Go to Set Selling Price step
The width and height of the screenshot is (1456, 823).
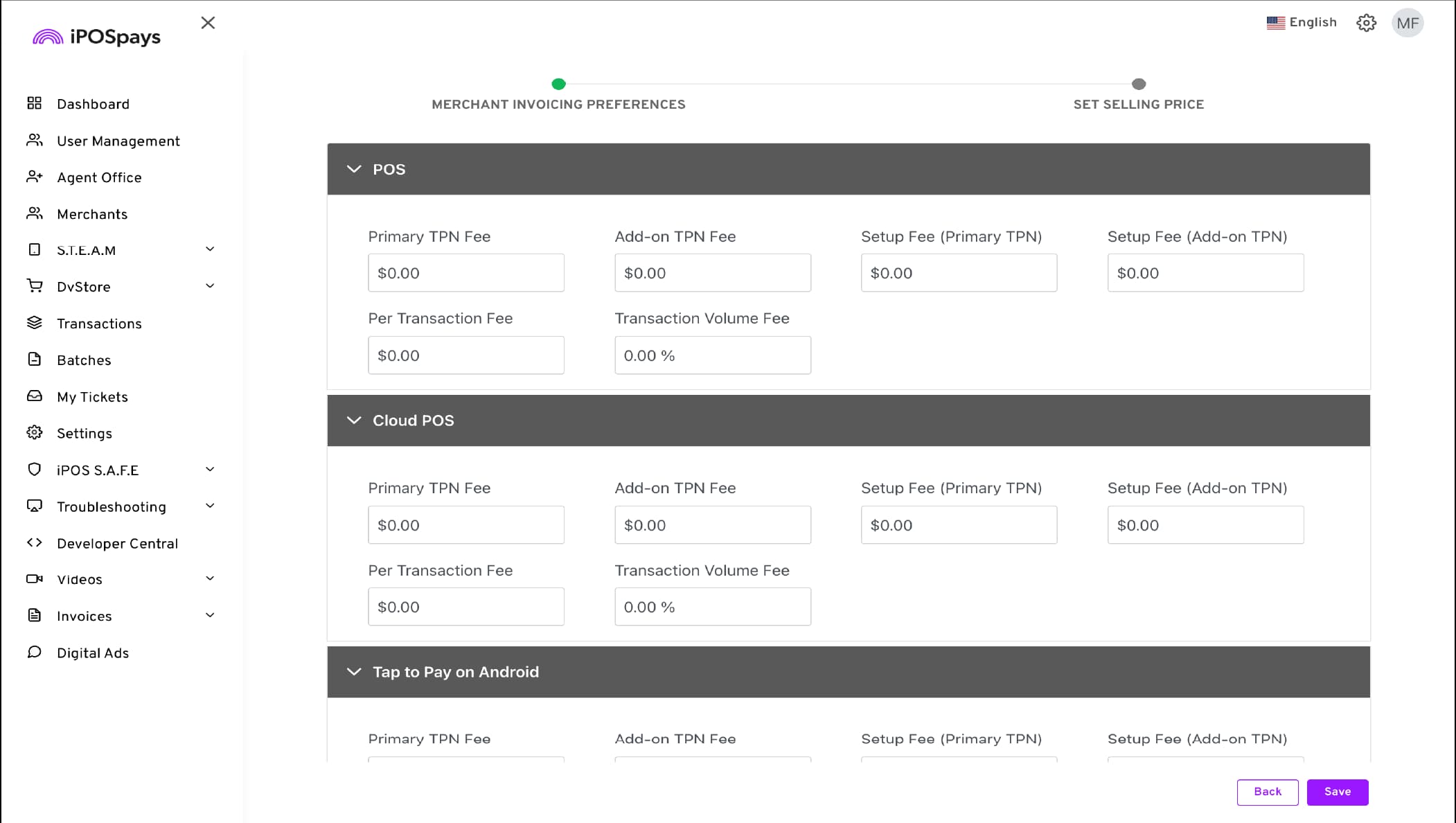pos(1138,85)
